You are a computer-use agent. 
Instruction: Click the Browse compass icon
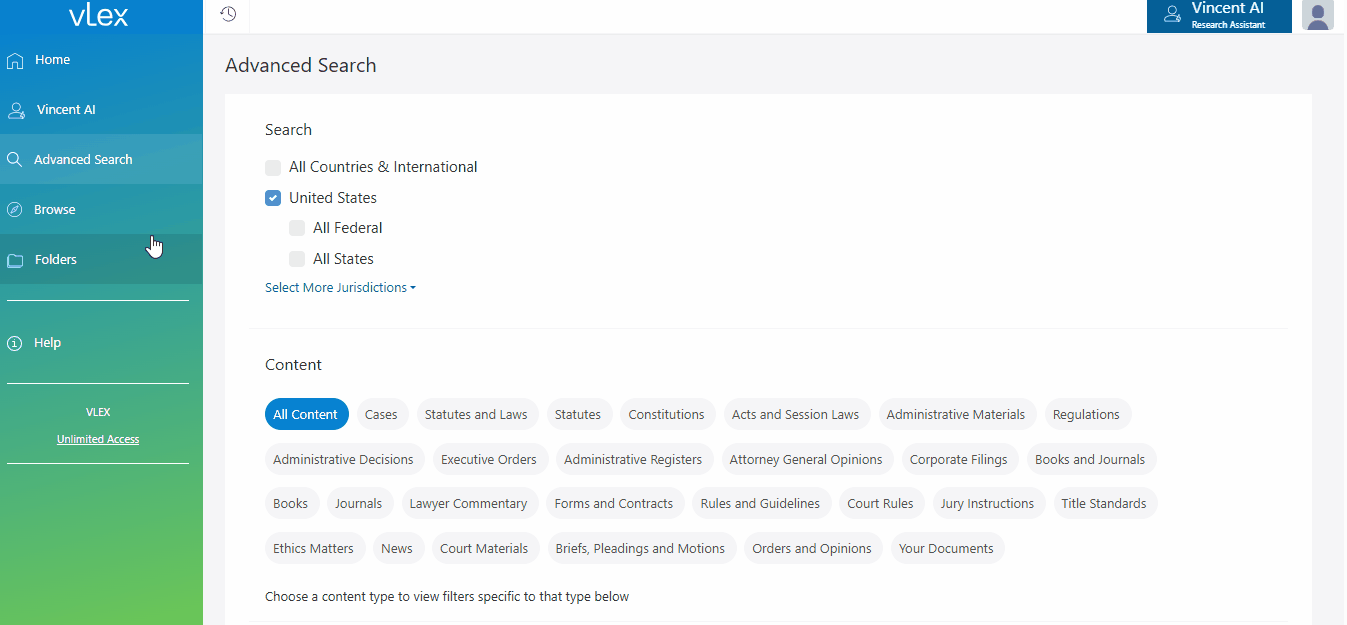point(15,210)
